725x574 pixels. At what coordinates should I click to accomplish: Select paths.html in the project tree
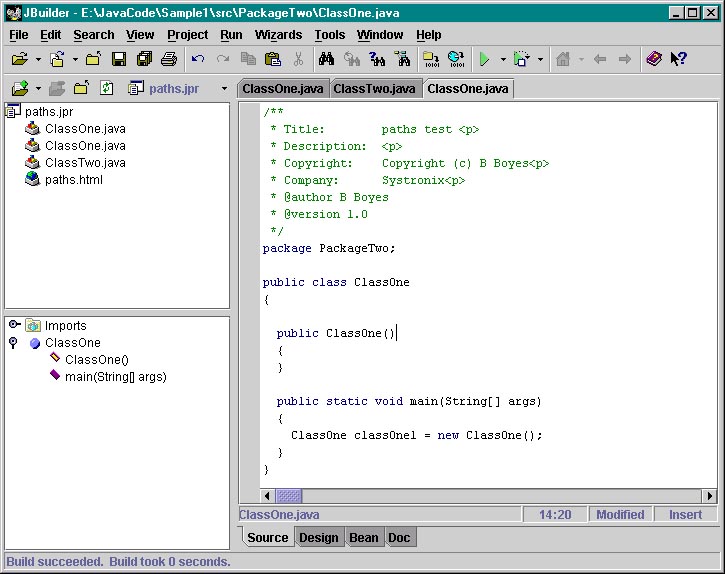[x=73, y=180]
